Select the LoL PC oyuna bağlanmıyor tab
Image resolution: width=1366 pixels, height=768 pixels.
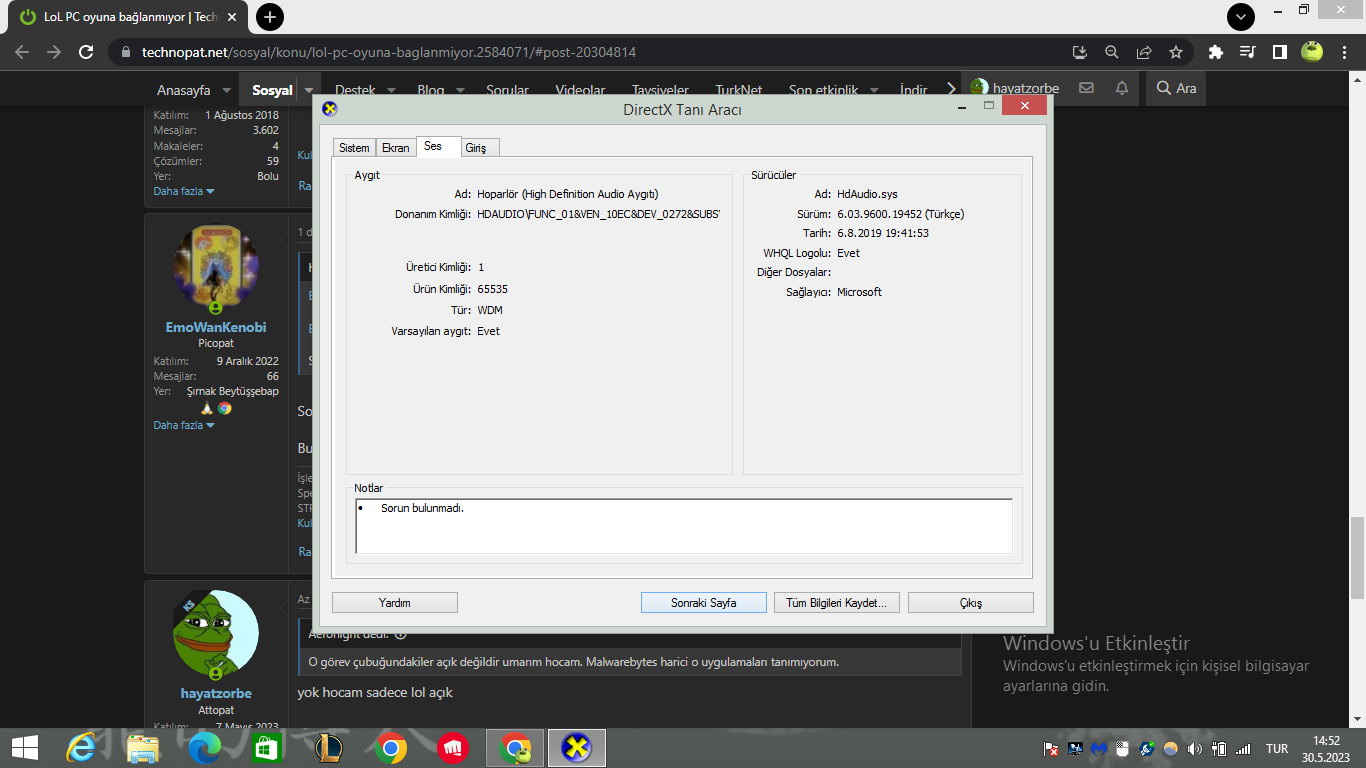pyautogui.click(x=129, y=17)
